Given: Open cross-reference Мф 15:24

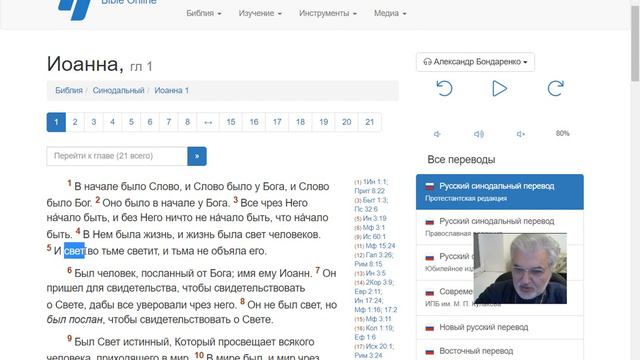Looking at the screenshot, I should click(380, 246).
